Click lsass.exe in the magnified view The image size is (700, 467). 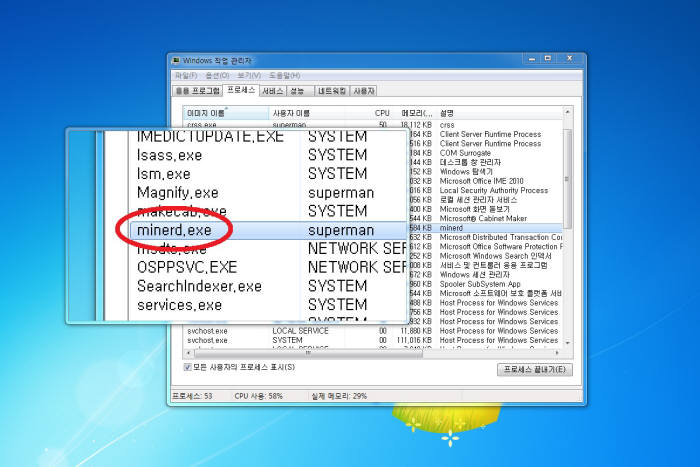[170, 155]
